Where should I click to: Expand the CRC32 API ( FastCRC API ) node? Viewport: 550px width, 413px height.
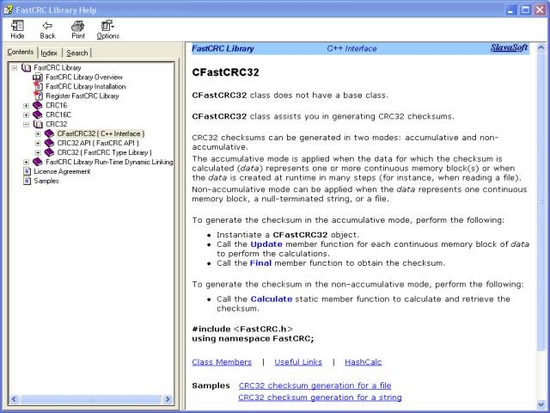click(x=38, y=143)
